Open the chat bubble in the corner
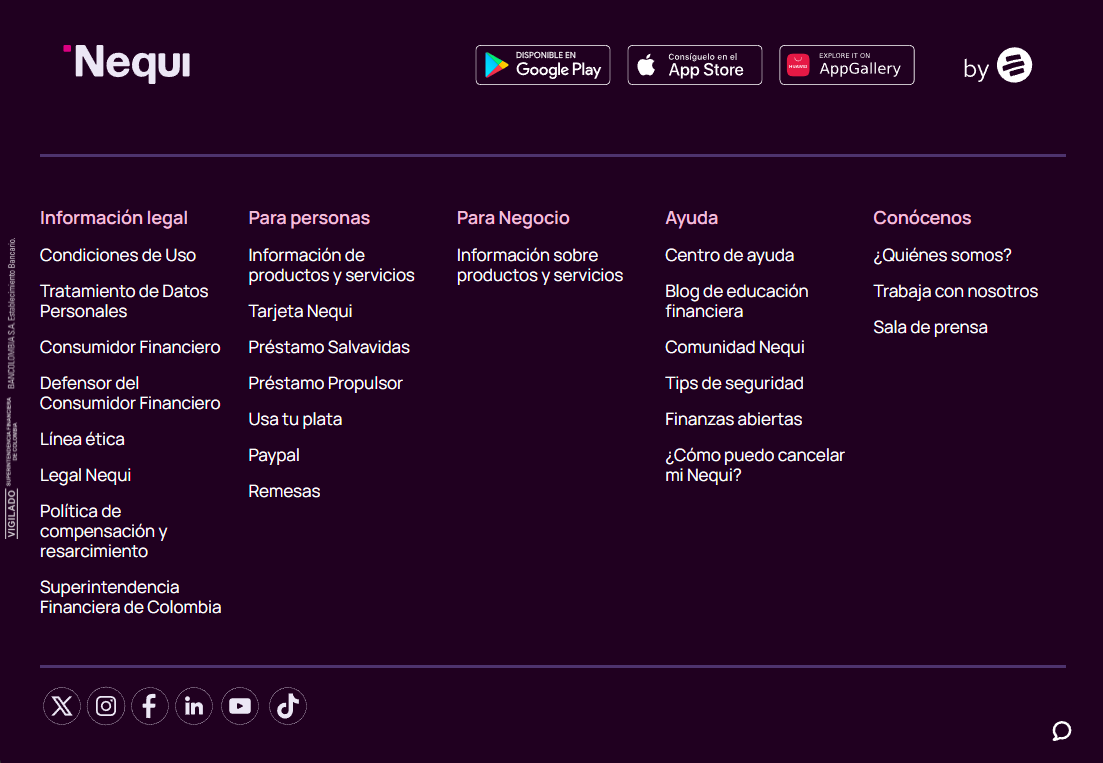 1061,731
